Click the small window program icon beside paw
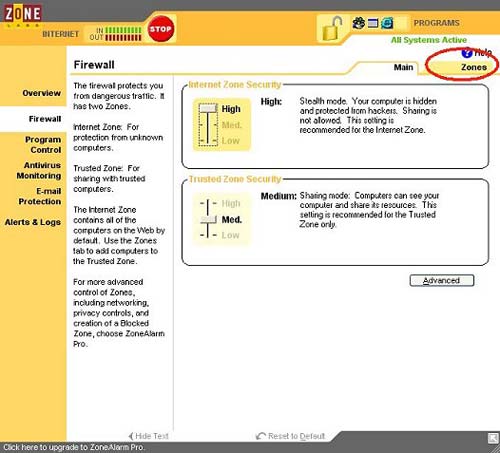Screen dimensions: 500x453 (x=373, y=23)
